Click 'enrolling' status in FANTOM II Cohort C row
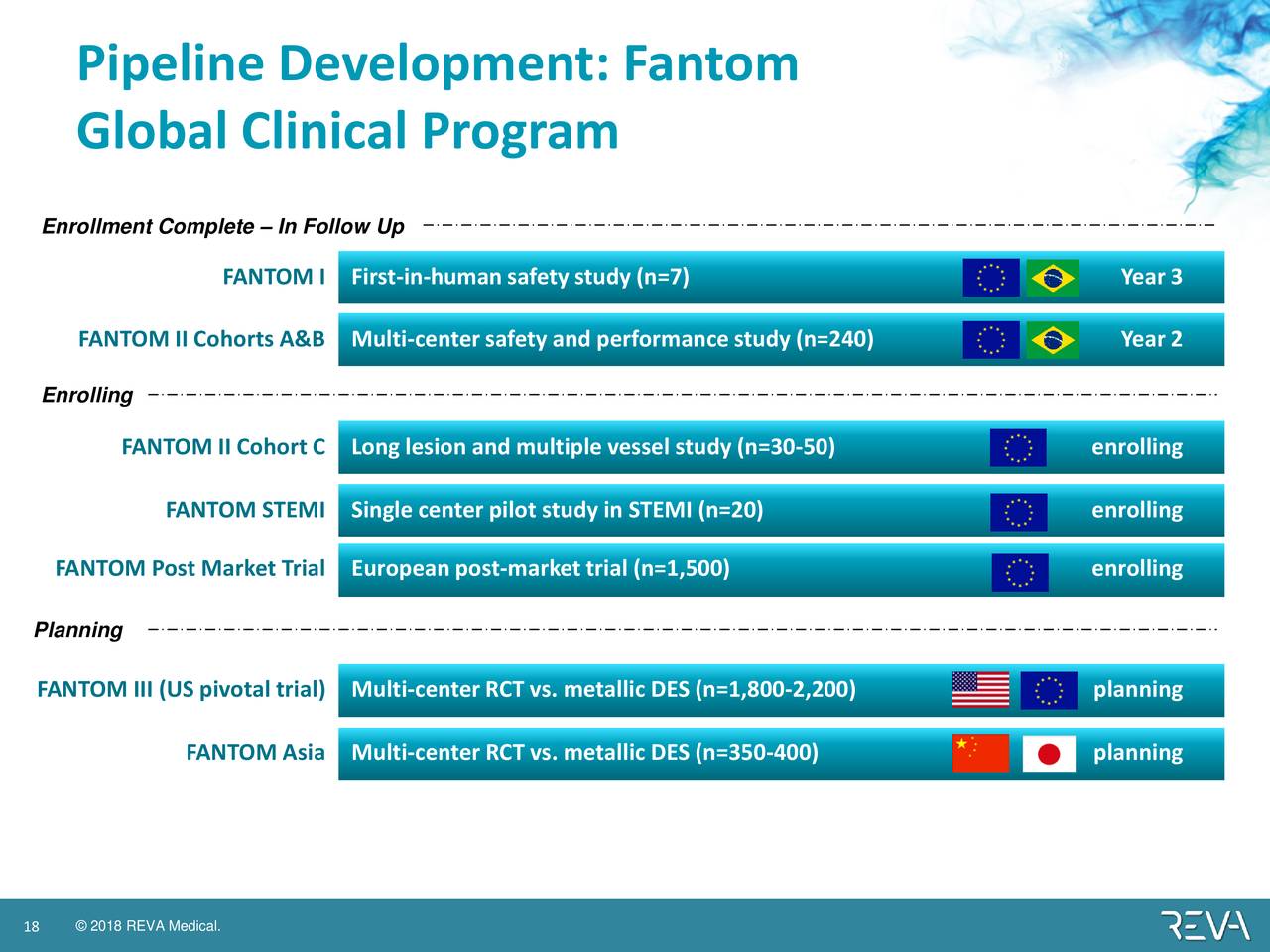This screenshot has height=952, width=1270. [1137, 448]
